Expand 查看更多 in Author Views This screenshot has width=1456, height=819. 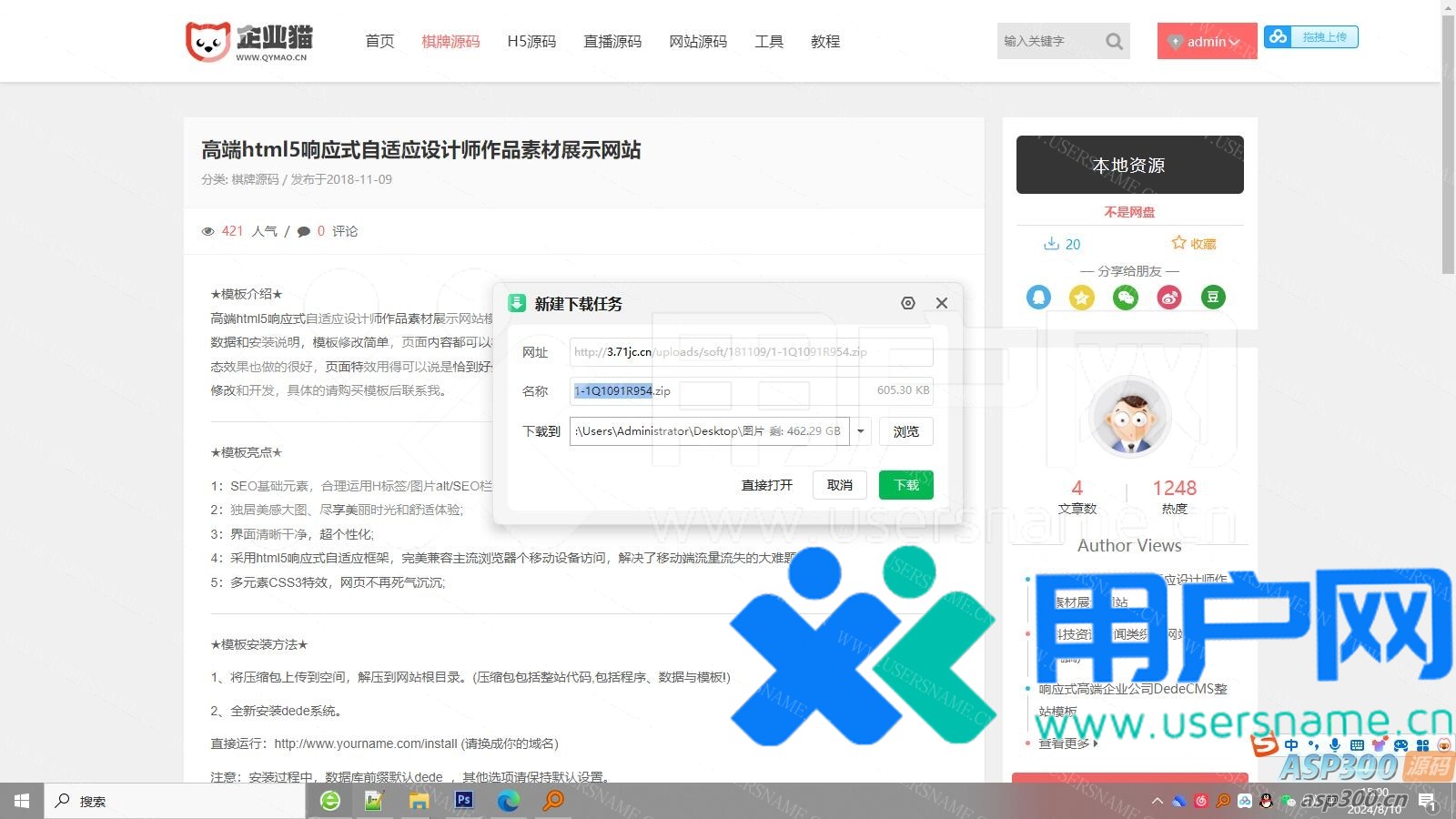coord(1068,743)
